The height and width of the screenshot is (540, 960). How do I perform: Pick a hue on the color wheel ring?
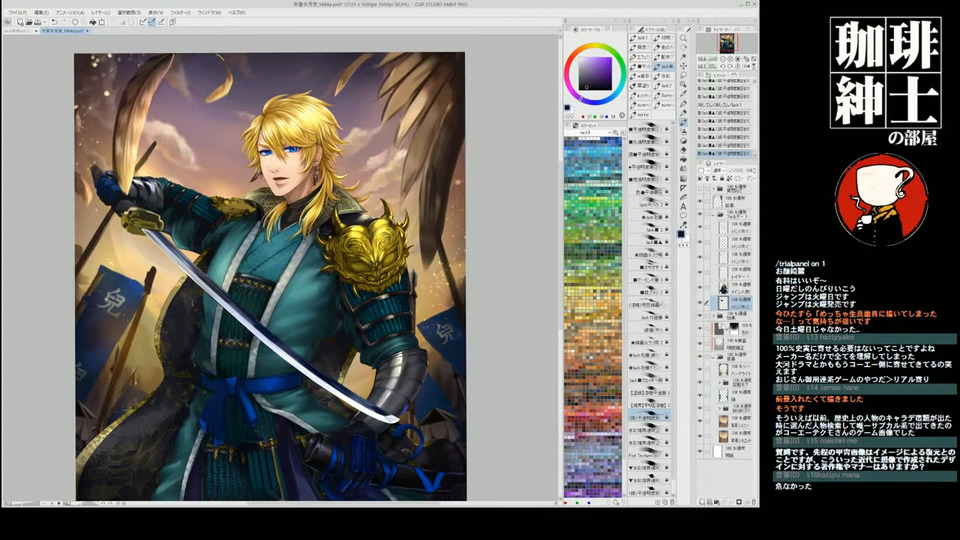pos(595,46)
